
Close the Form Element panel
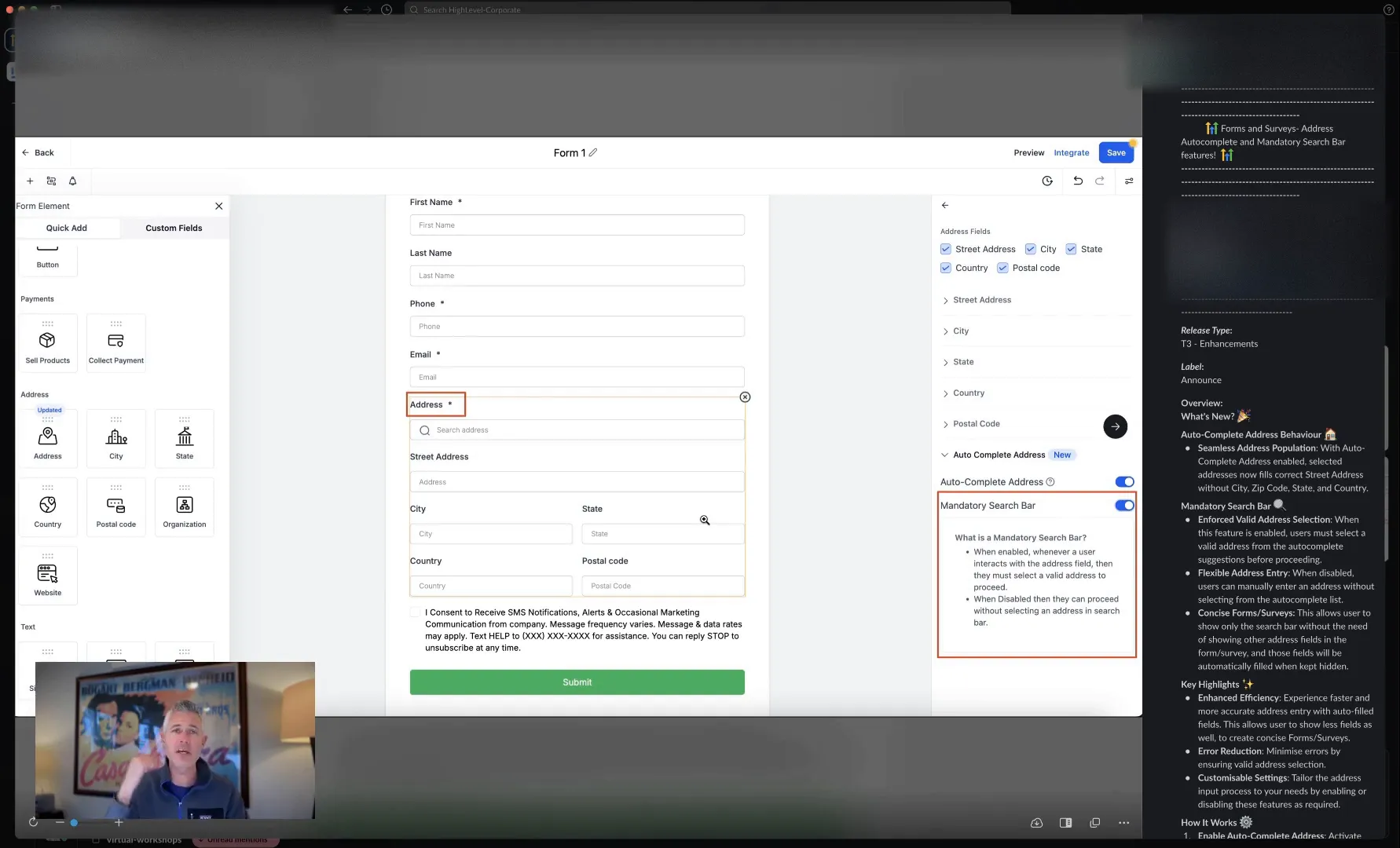coord(218,206)
